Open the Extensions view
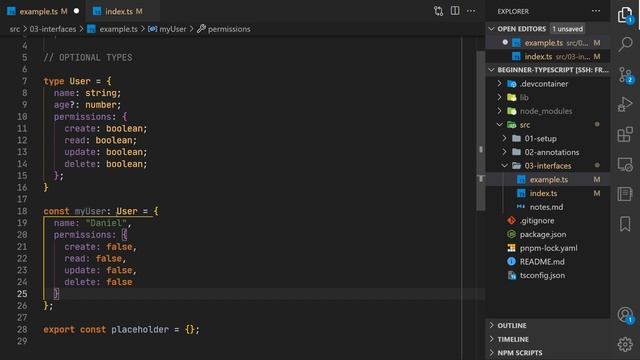Viewport: 640px width, 360px height. click(x=625, y=134)
